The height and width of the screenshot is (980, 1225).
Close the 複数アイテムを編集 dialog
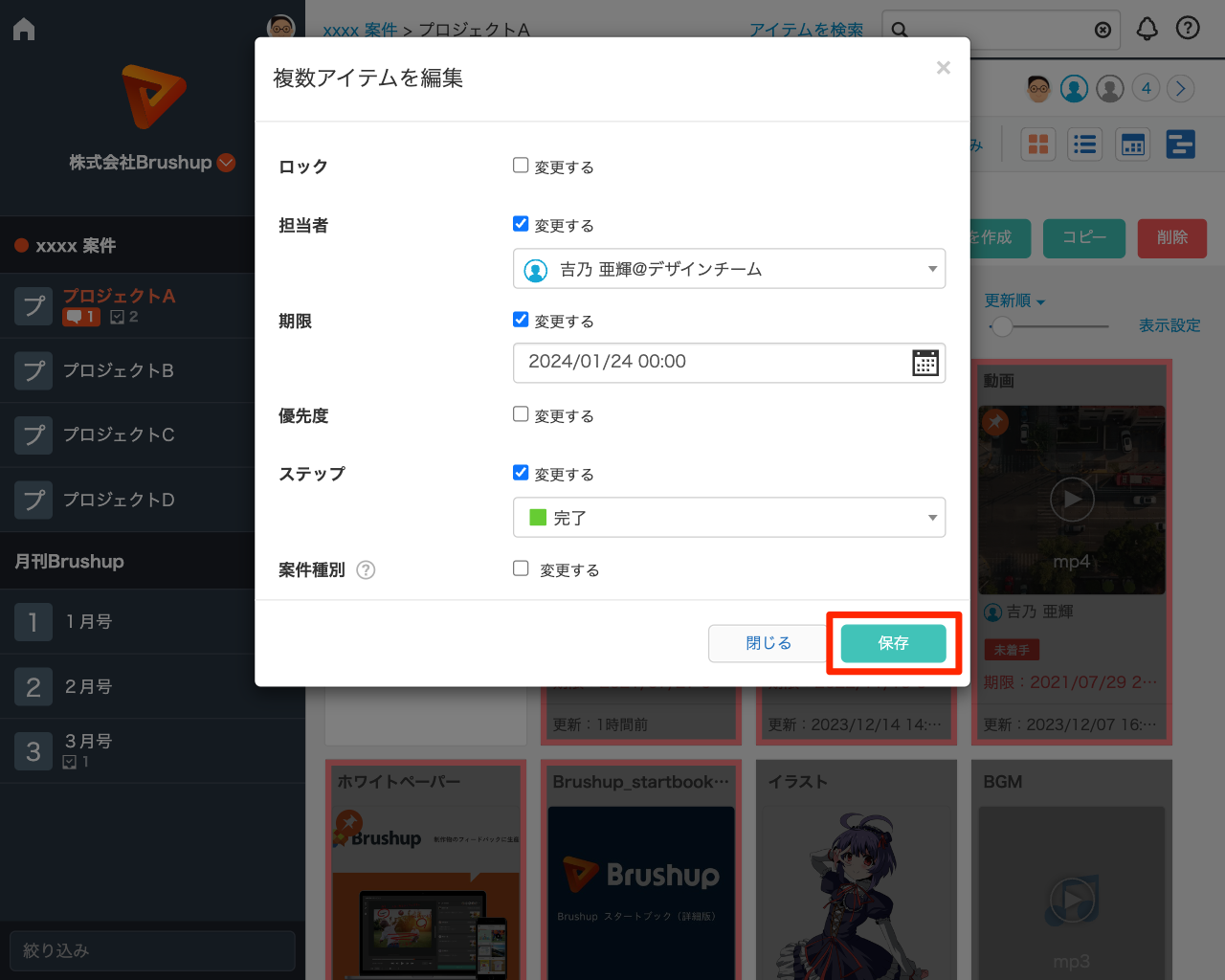pyautogui.click(x=944, y=67)
